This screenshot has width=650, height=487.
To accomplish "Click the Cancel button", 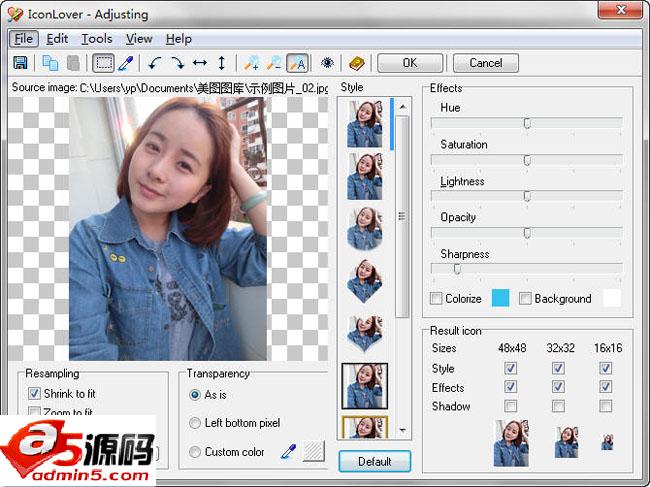I will tap(486, 63).
